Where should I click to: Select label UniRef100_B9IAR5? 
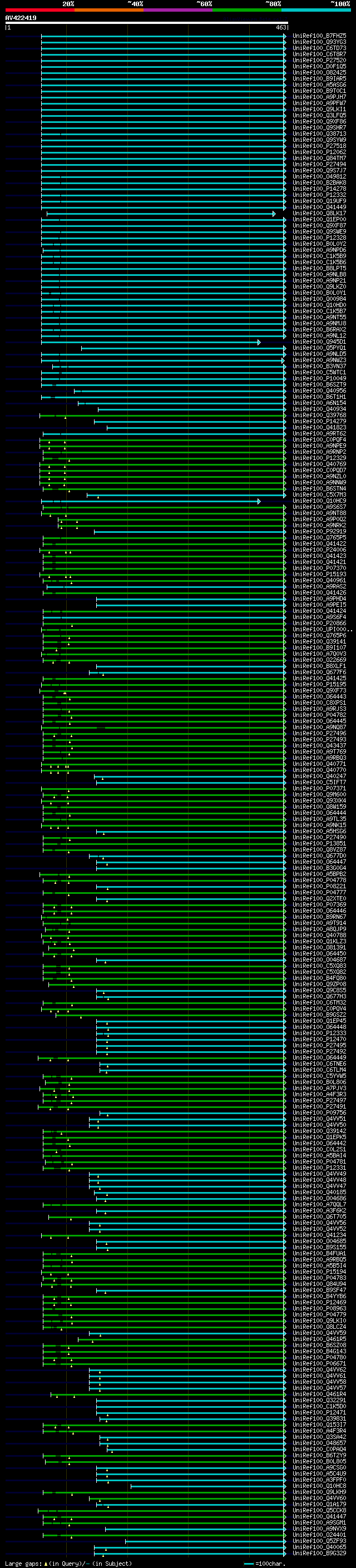[x=319, y=78]
